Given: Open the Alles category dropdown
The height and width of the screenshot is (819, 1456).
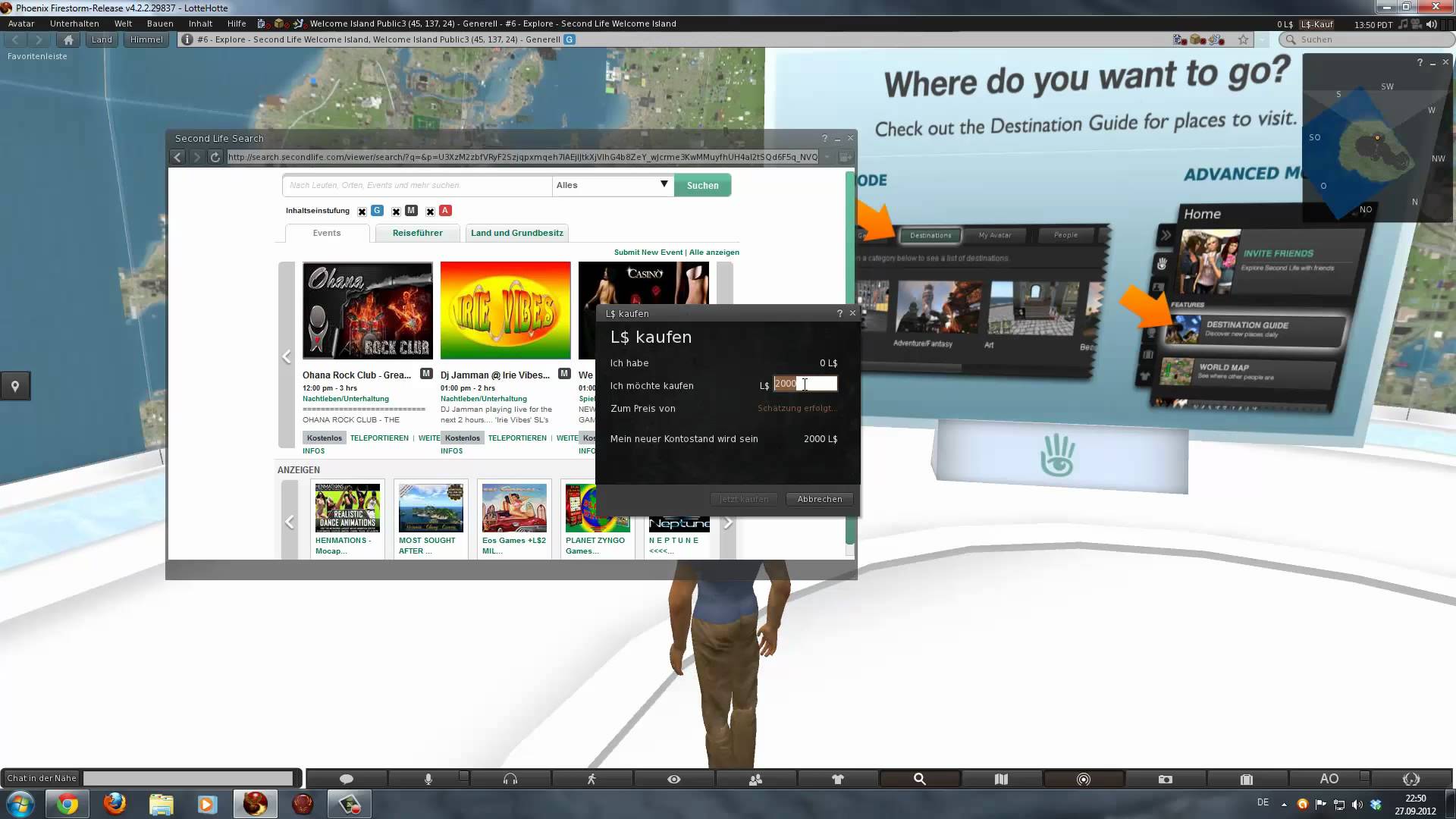Looking at the screenshot, I should tap(613, 185).
